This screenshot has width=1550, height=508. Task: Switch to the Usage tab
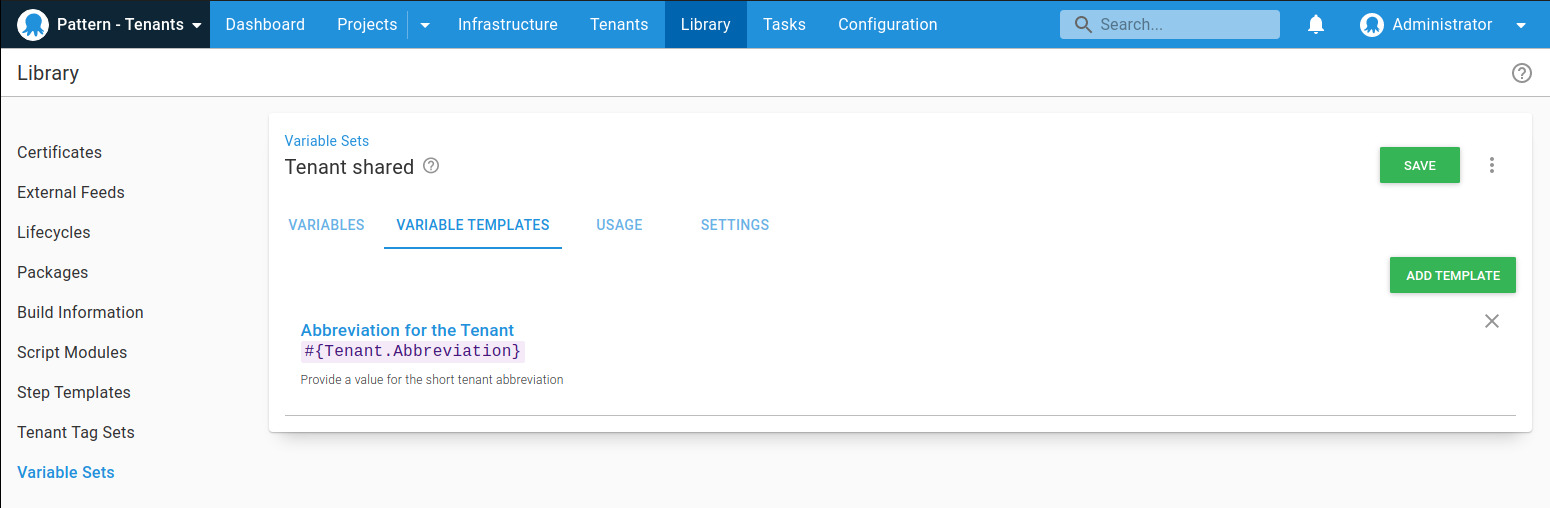coord(619,225)
